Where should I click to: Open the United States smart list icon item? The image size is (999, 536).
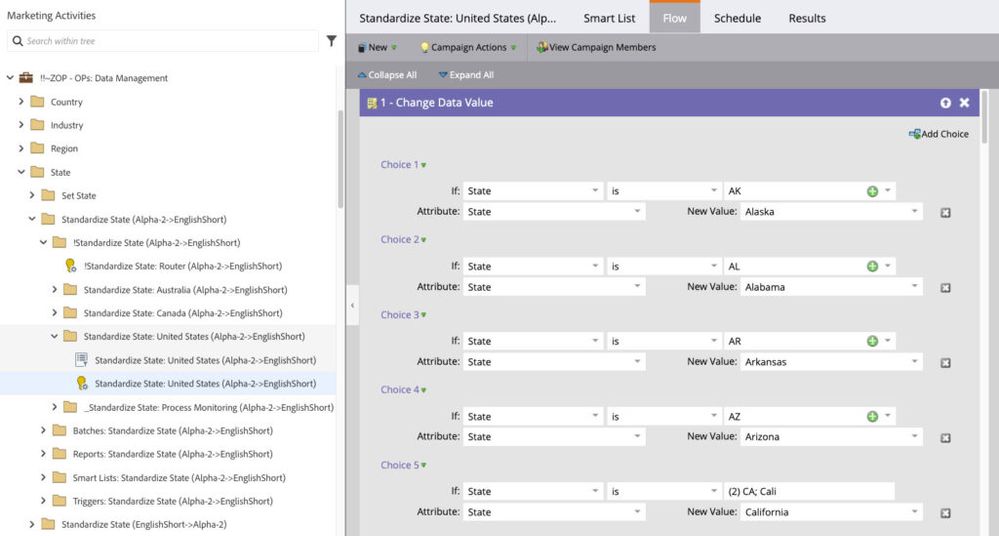(x=82, y=360)
